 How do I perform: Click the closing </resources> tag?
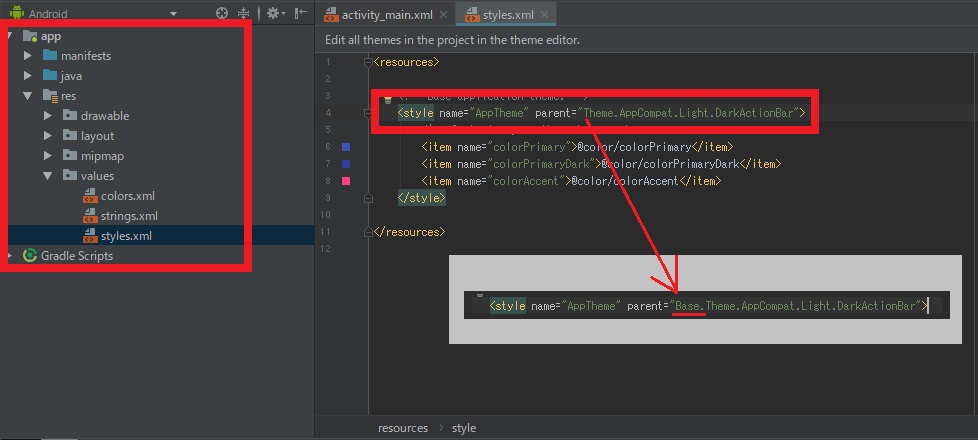tap(409, 232)
